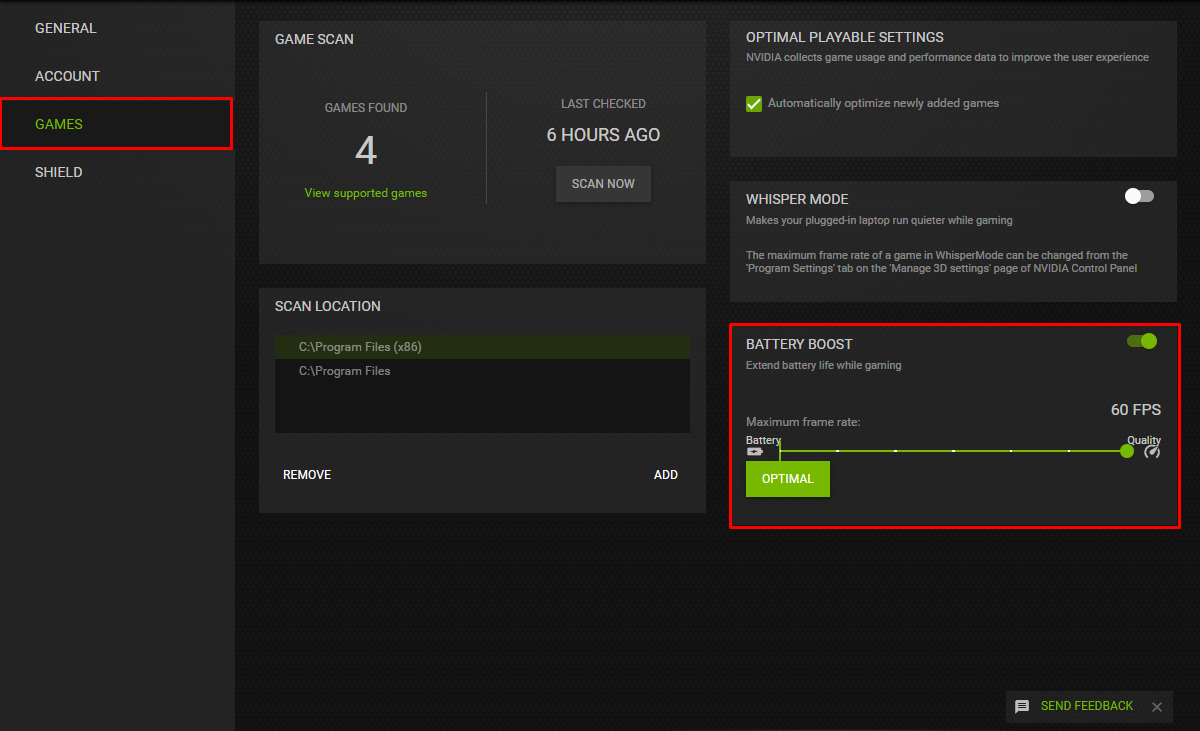Select the C:\Program Files scan location row
1200x731 pixels.
coord(482,371)
